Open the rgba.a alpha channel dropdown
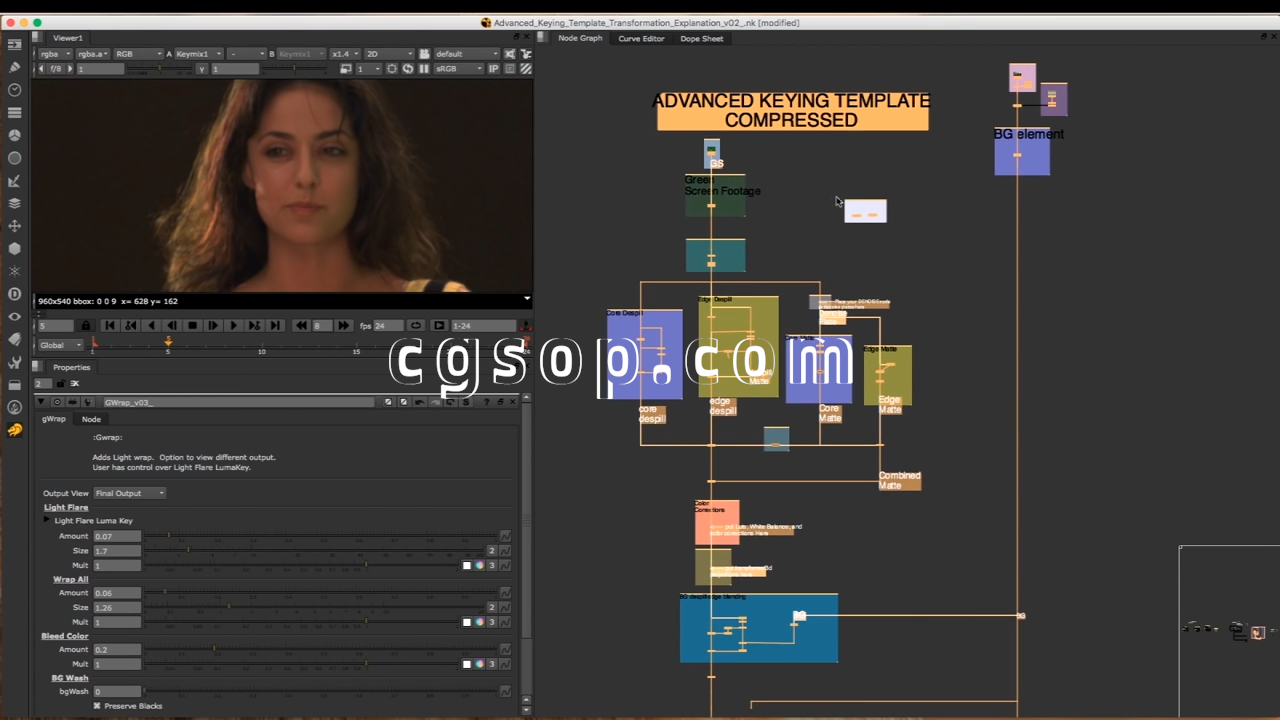 tap(92, 54)
